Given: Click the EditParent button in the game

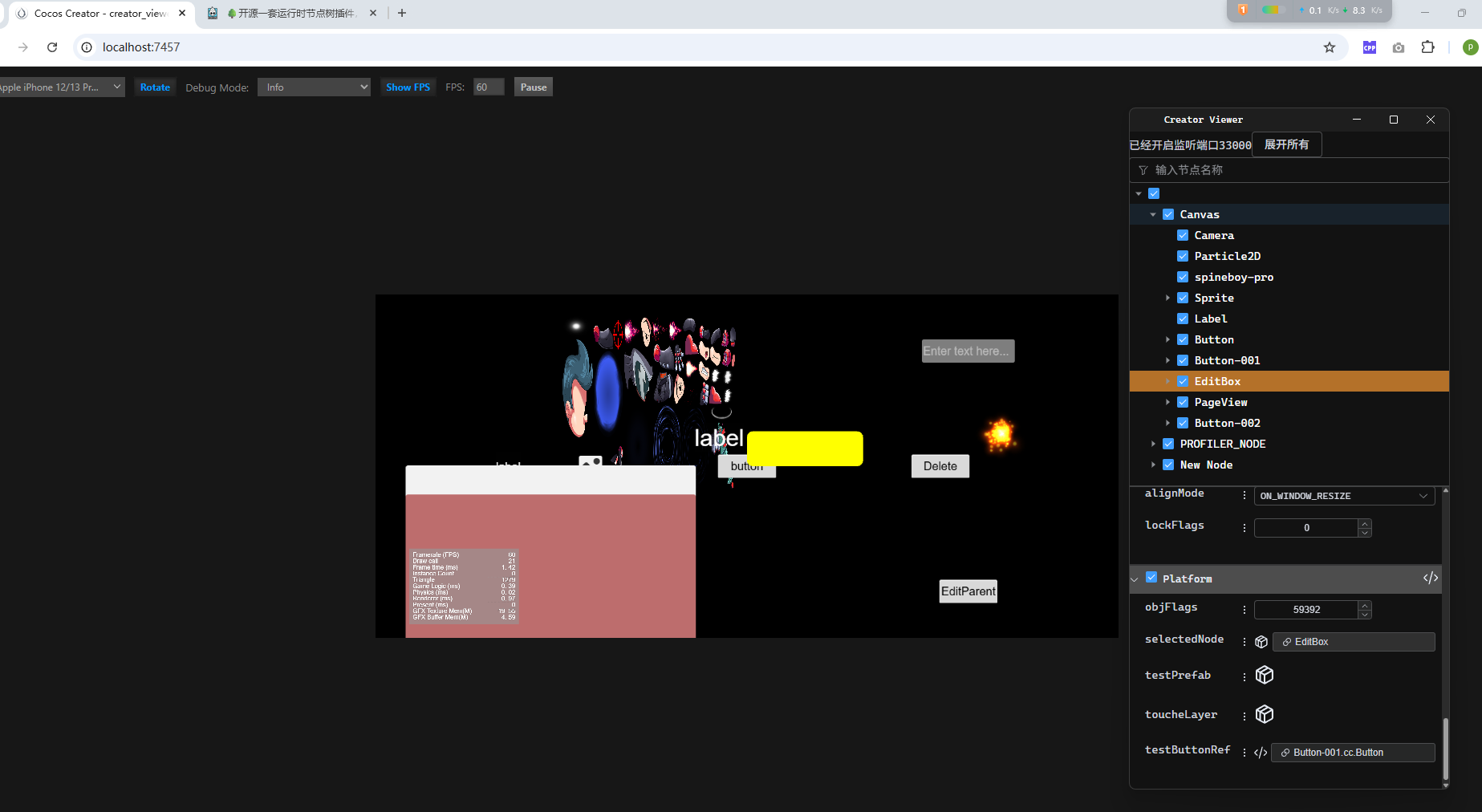Looking at the screenshot, I should tap(968, 591).
